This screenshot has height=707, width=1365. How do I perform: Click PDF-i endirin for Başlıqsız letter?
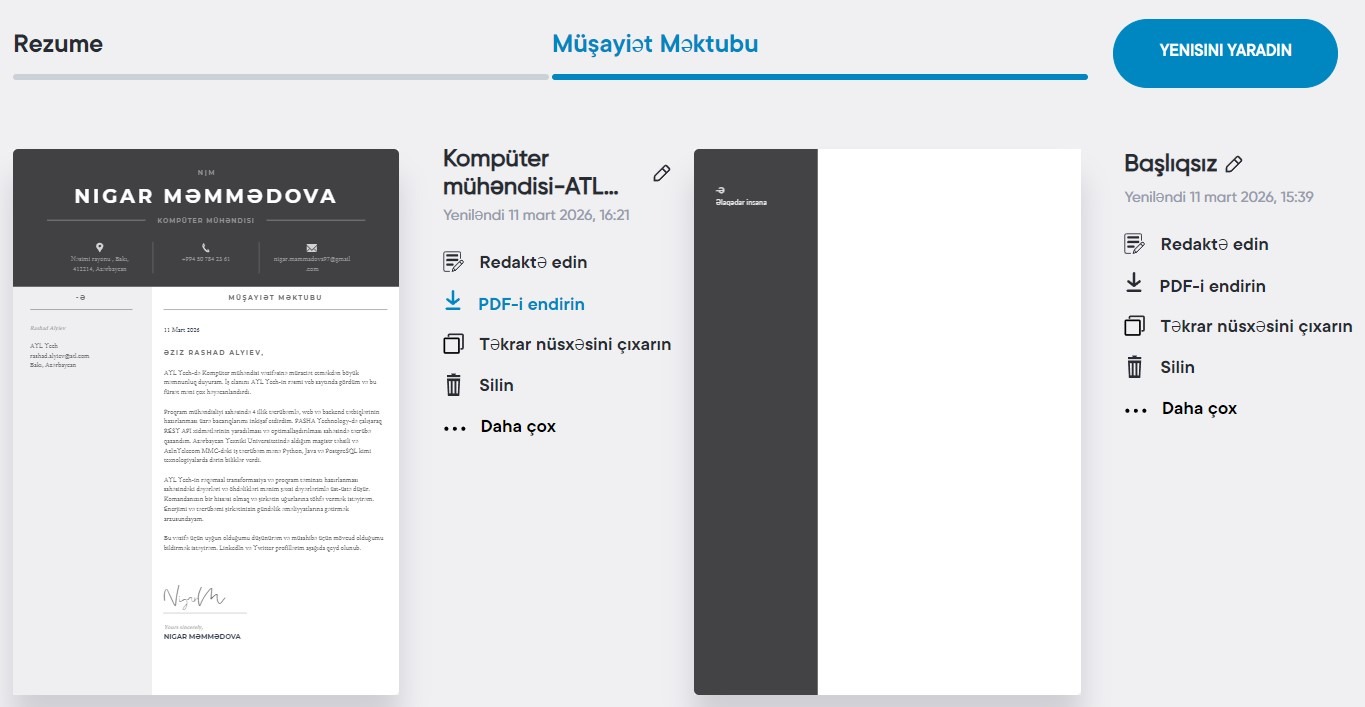pyautogui.click(x=1213, y=286)
